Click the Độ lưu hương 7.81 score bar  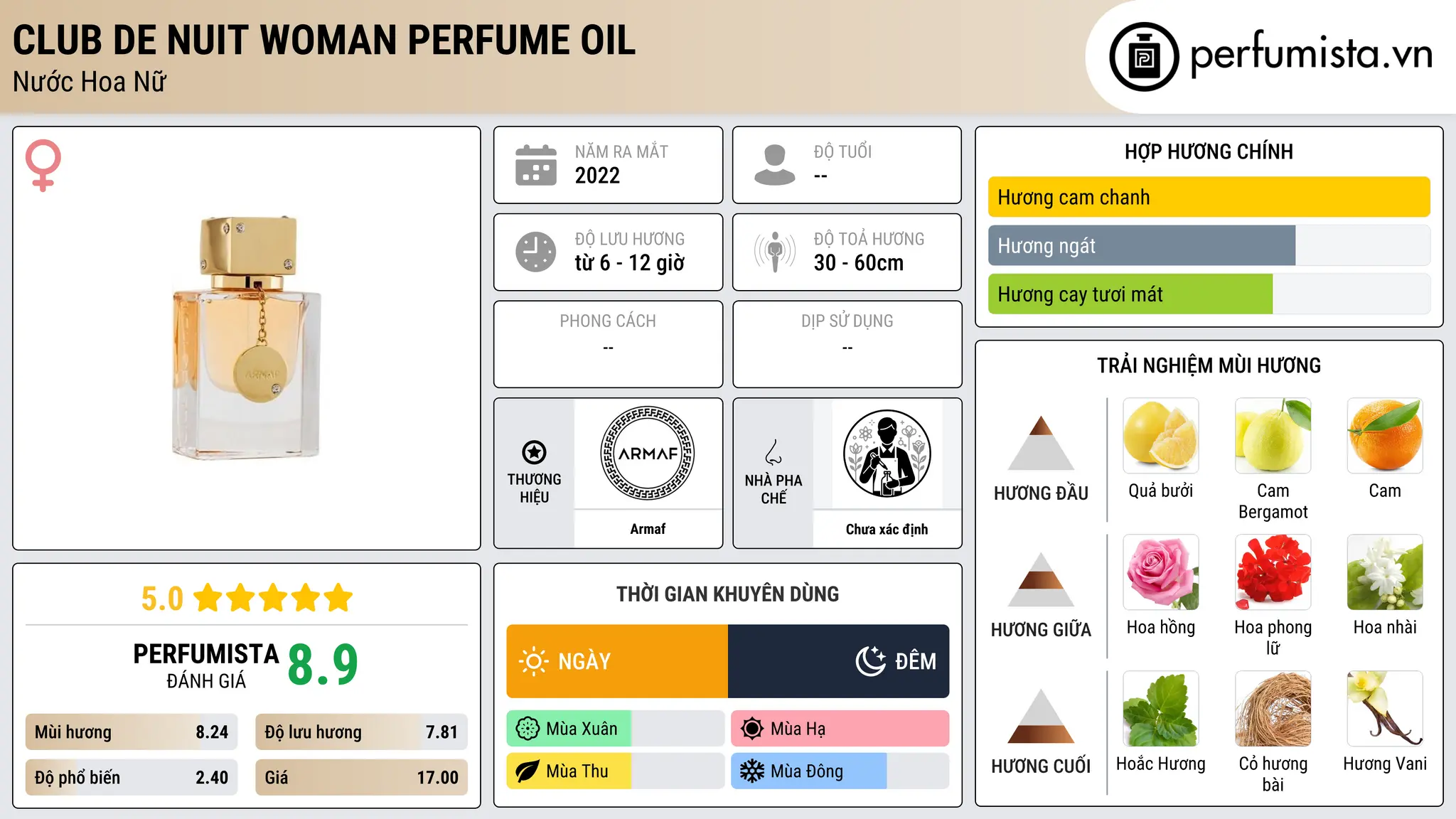361,732
